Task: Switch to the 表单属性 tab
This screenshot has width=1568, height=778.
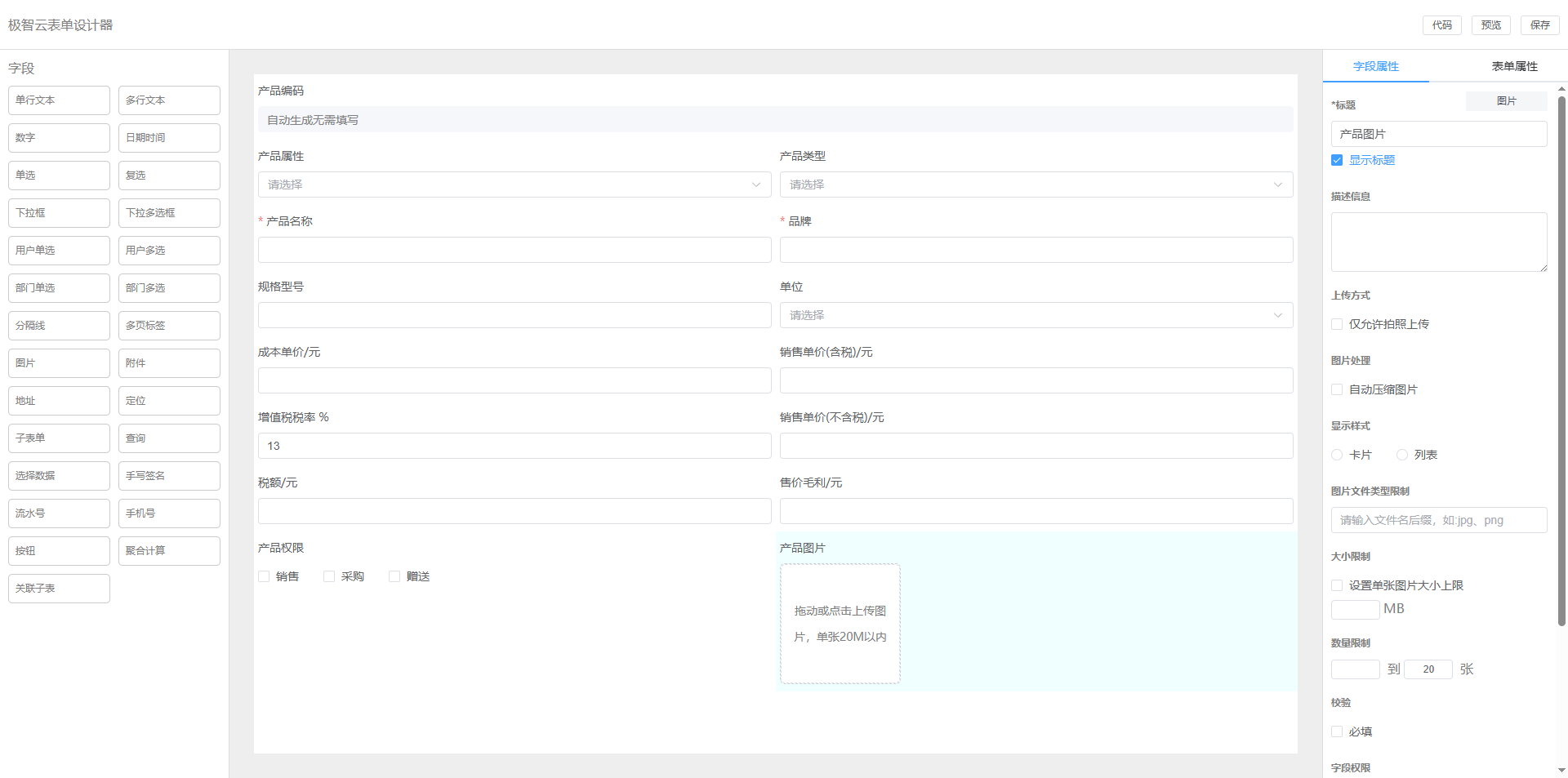Action: click(1514, 67)
